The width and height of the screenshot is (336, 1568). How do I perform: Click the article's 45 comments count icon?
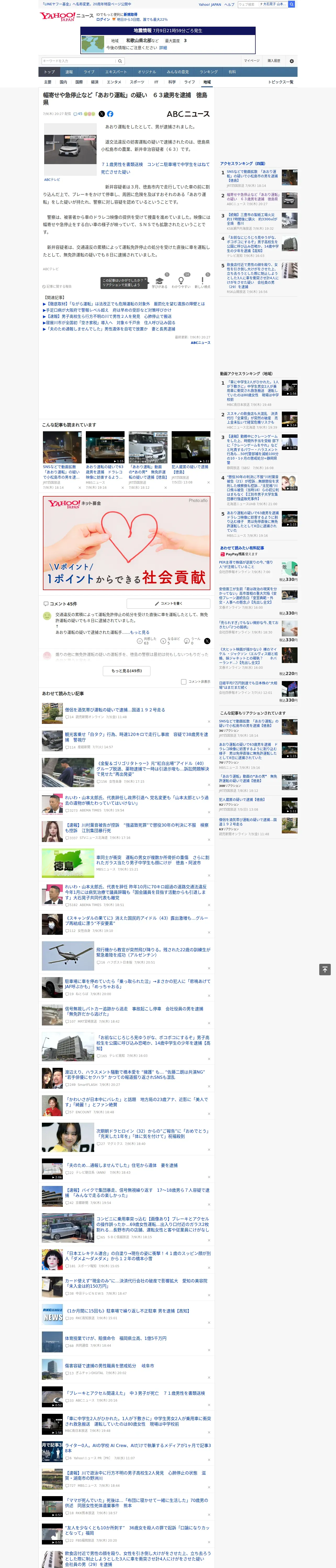[x=77, y=114]
